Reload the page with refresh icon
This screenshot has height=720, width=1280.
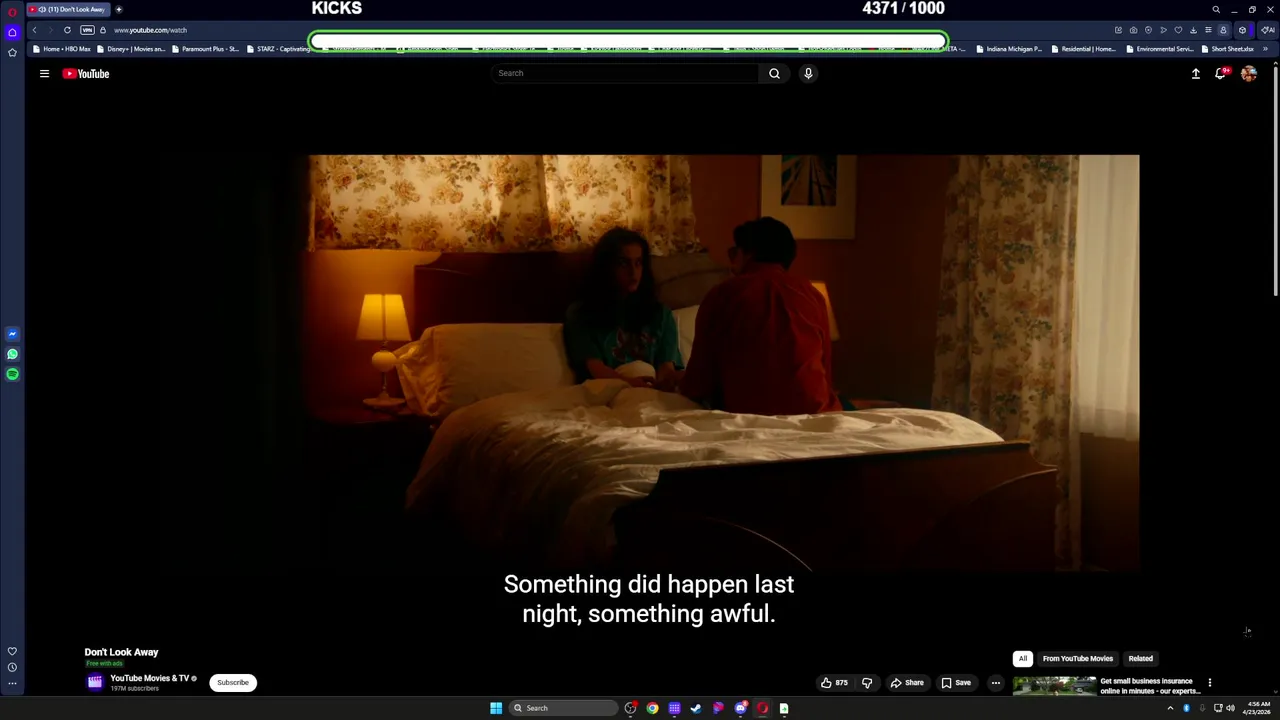click(67, 30)
